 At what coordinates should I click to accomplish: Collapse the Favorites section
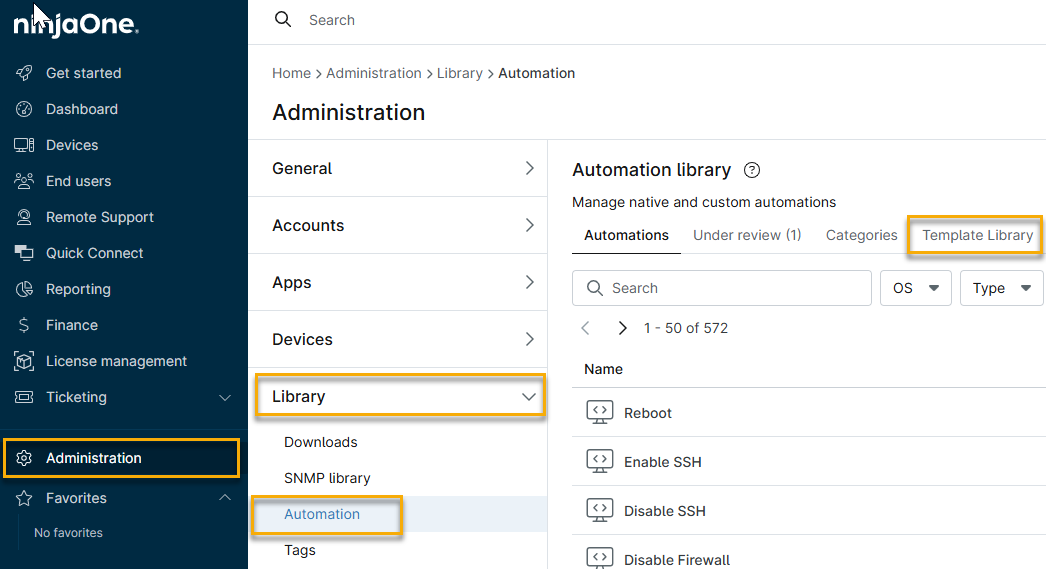[x=225, y=498]
